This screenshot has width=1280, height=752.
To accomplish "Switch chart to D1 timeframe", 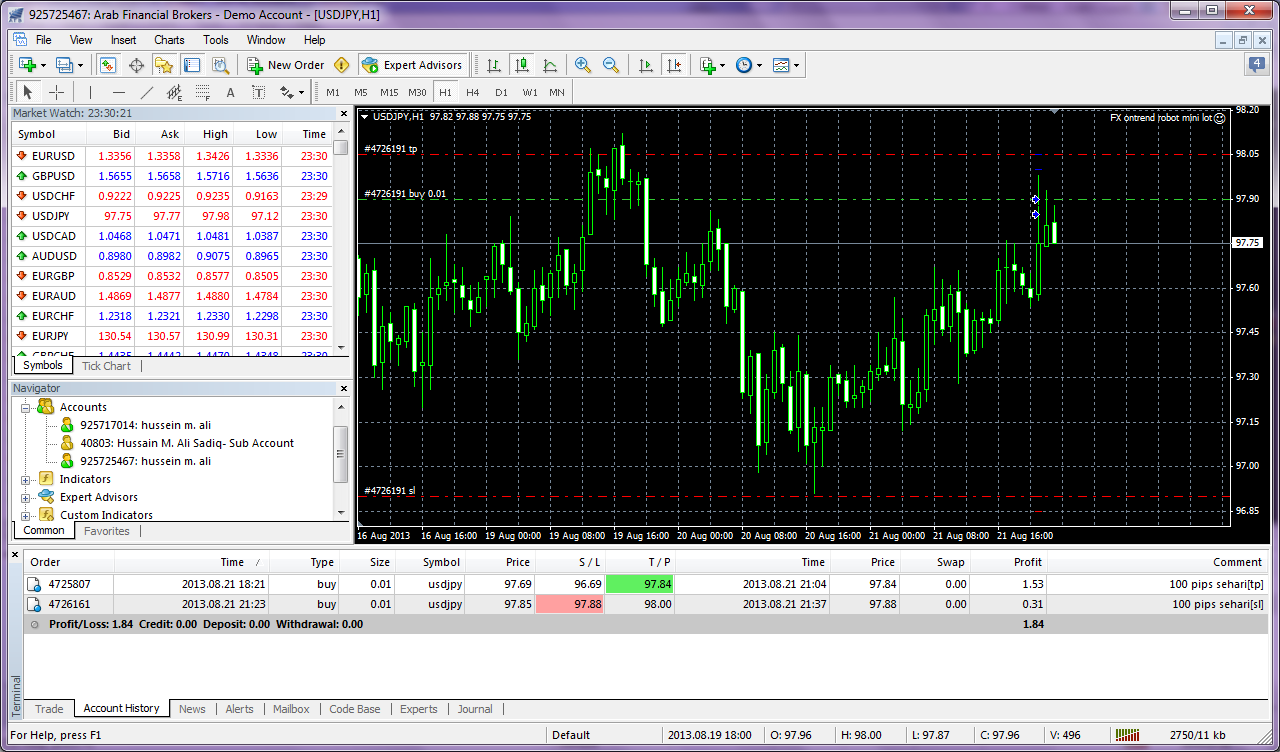I will point(501,92).
